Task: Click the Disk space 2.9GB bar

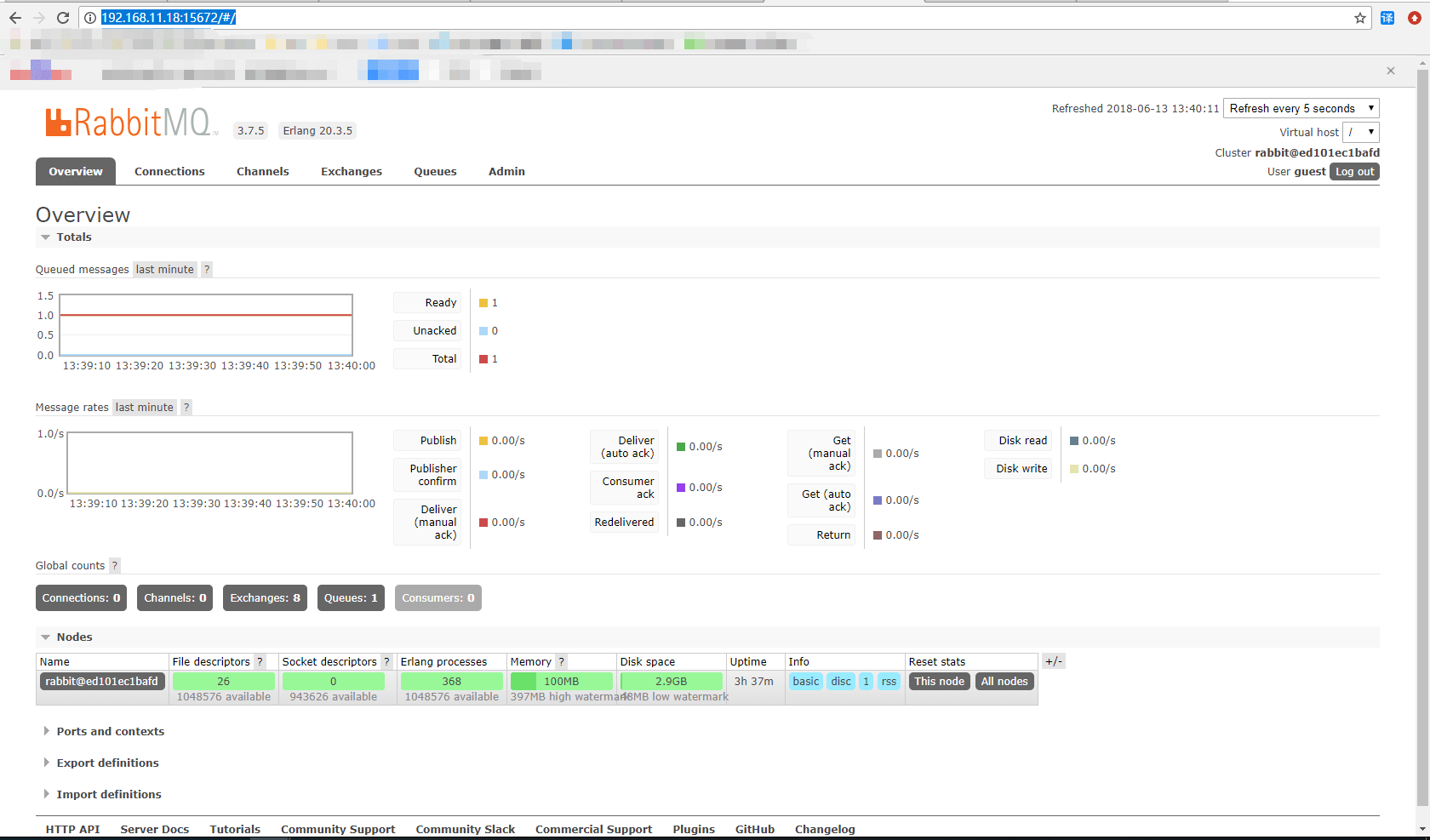Action: pyautogui.click(x=672, y=682)
